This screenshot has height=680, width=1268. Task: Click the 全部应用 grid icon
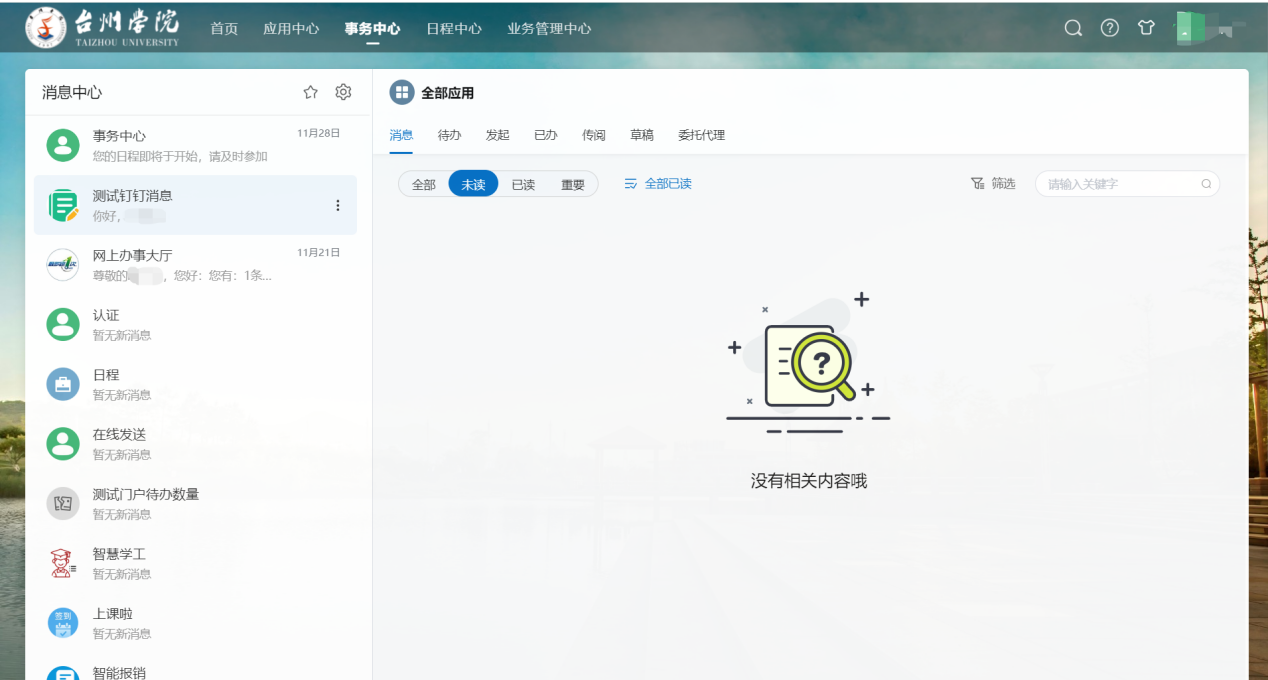tap(401, 93)
